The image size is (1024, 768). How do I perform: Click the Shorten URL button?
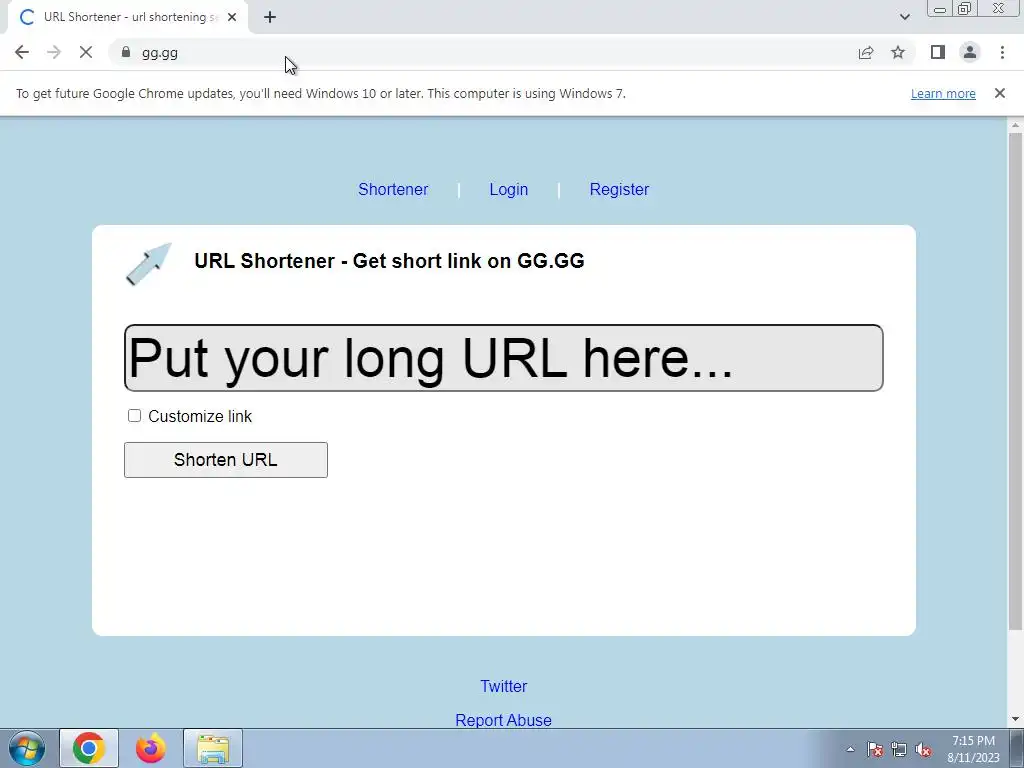click(226, 460)
